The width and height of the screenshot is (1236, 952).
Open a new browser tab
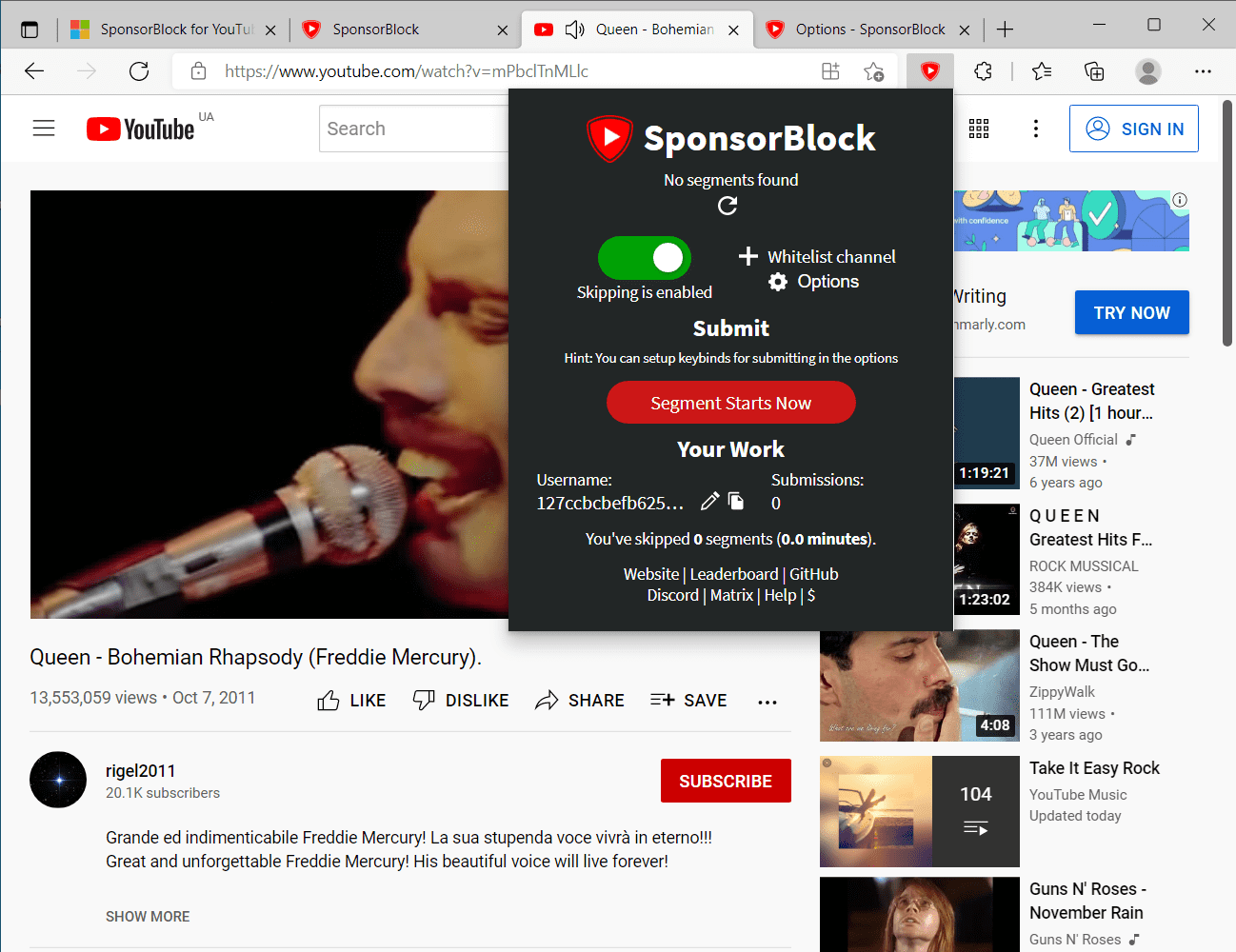[1005, 30]
